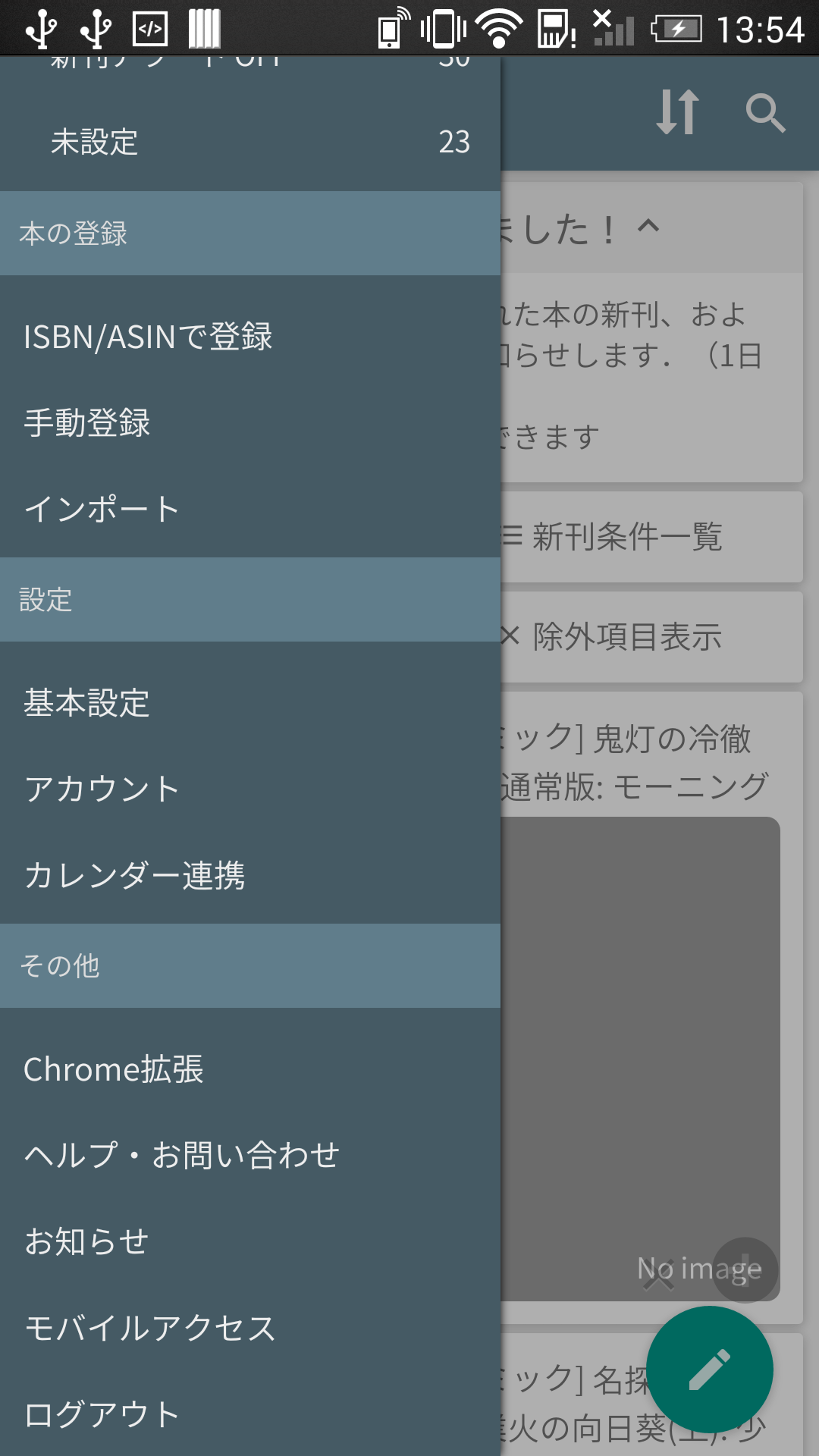Open カレンダー連携 option
The width and height of the screenshot is (819, 1456).
(134, 876)
